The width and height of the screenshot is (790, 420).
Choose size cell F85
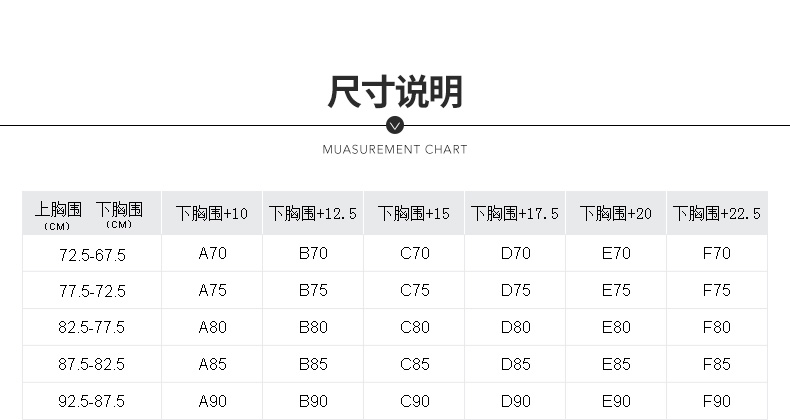[x=716, y=364]
